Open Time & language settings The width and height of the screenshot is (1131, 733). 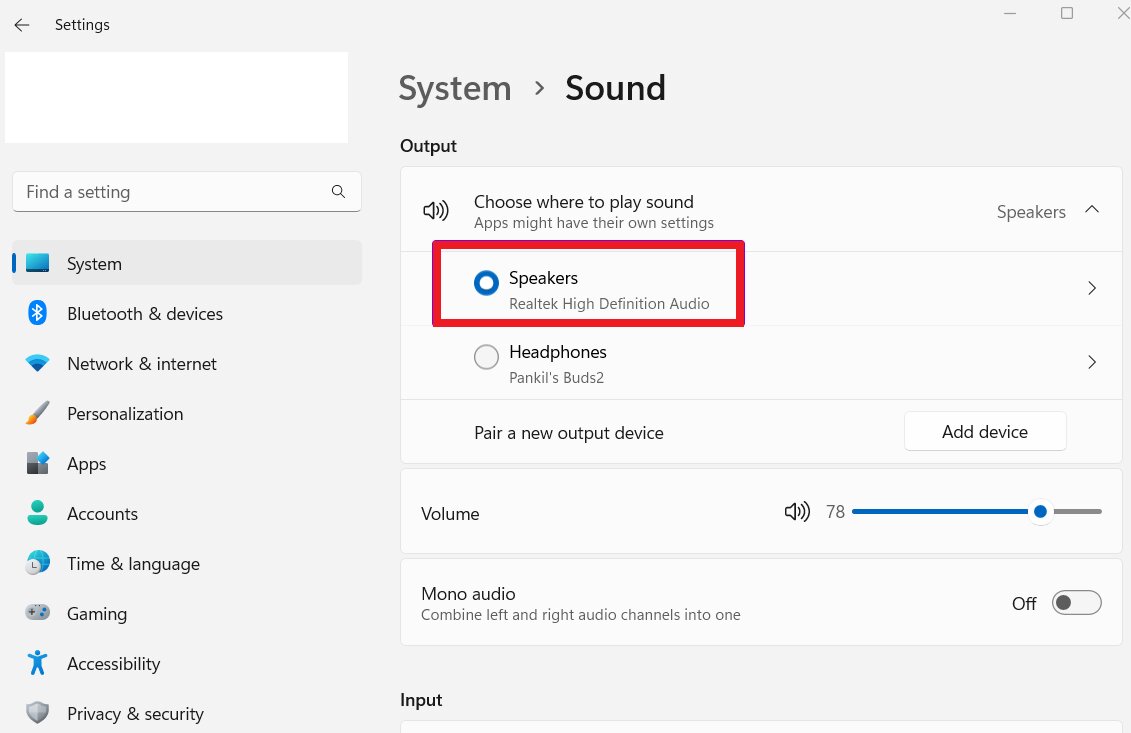[37, 563]
